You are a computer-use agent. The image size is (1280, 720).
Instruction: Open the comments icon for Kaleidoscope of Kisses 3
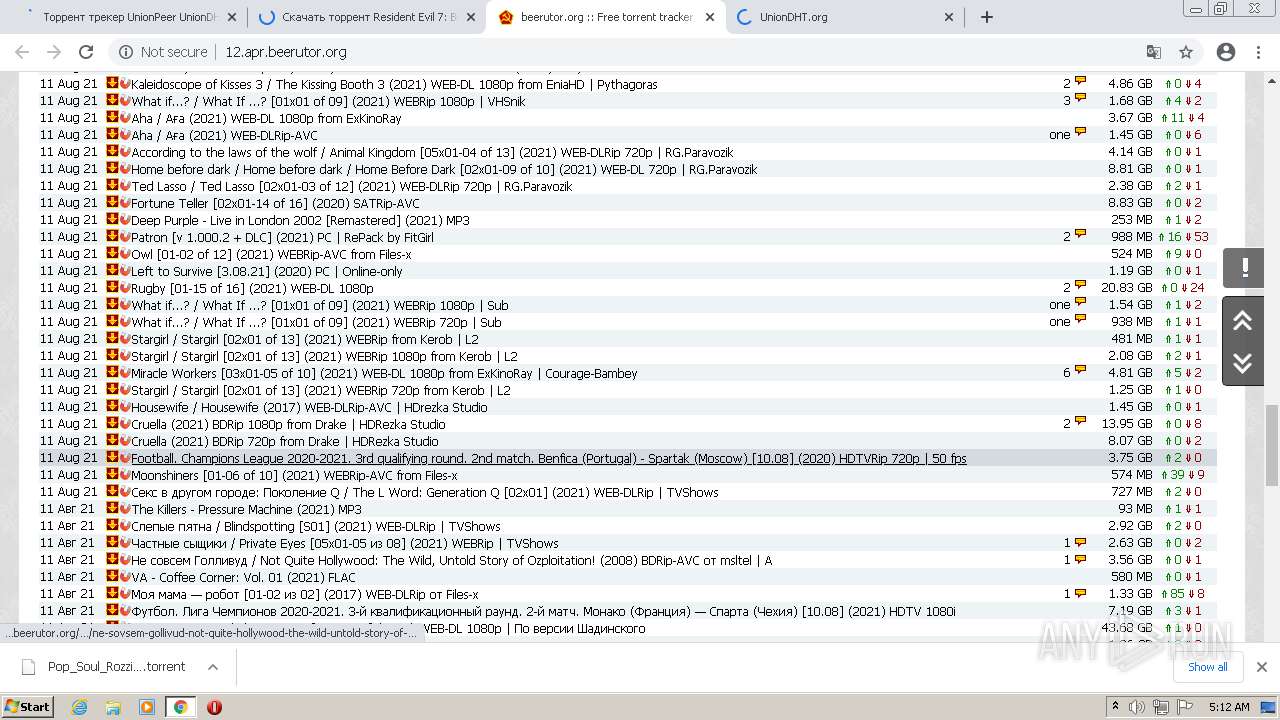tap(1080, 83)
